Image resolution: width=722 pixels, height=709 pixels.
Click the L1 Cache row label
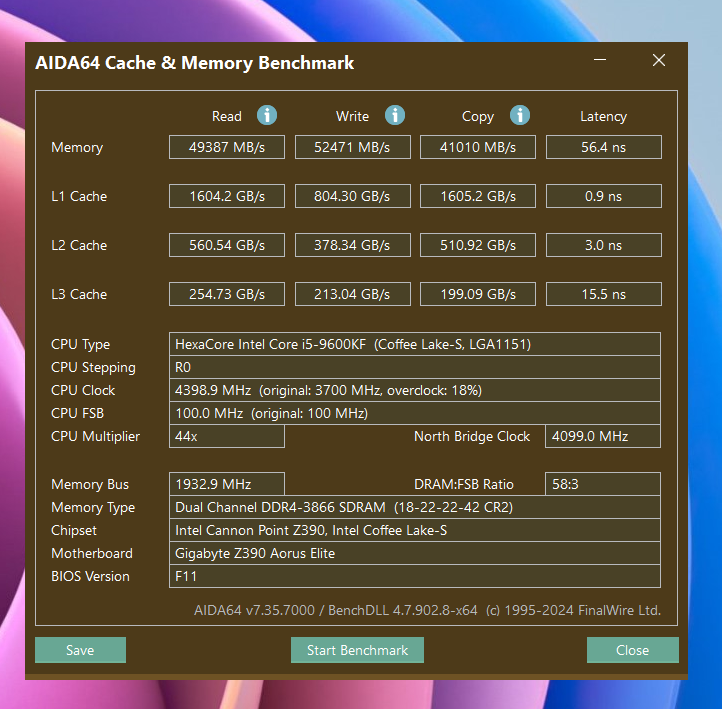pos(79,196)
